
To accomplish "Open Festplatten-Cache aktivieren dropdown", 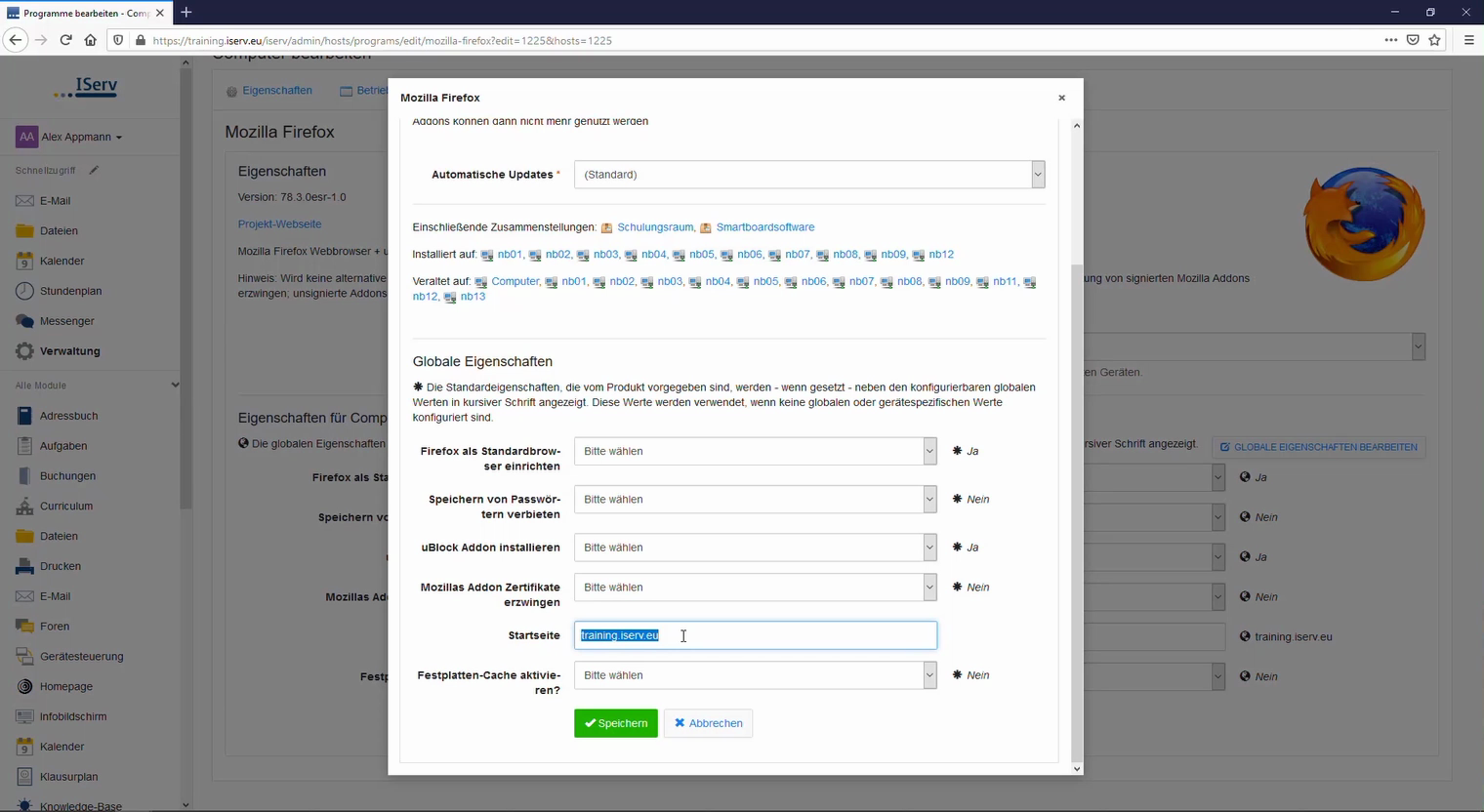I will (755, 675).
